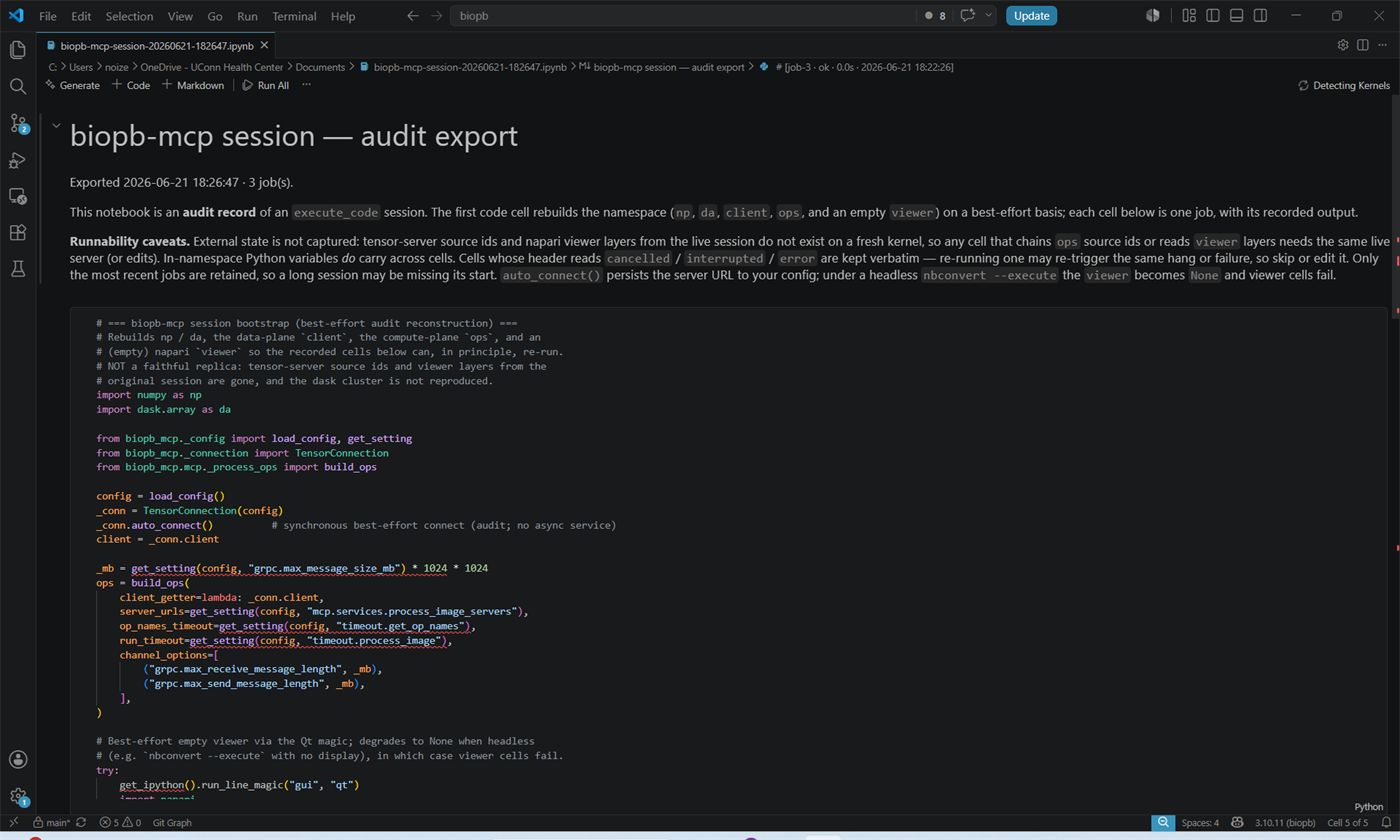Image resolution: width=1400 pixels, height=840 pixels.
Task: Click Spaces: 4 indentation setting
Action: coord(1200,823)
